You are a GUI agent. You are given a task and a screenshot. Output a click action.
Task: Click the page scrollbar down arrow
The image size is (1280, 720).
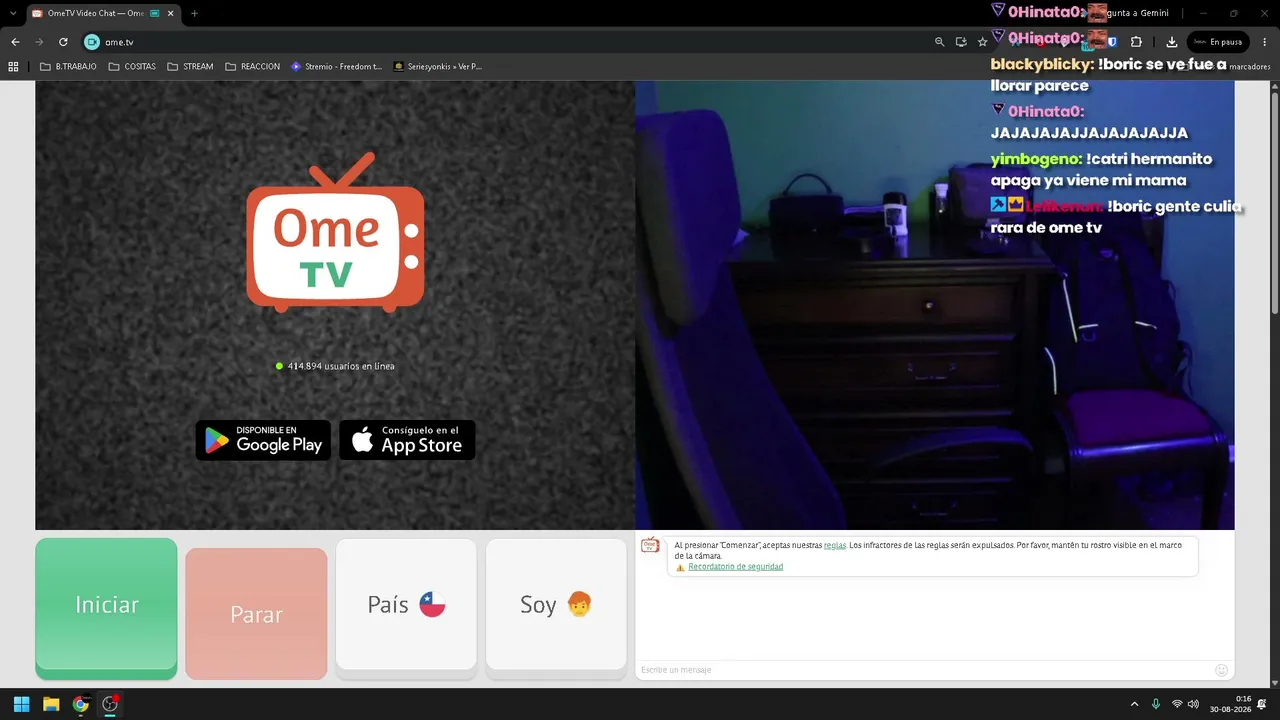(1274, 682)
